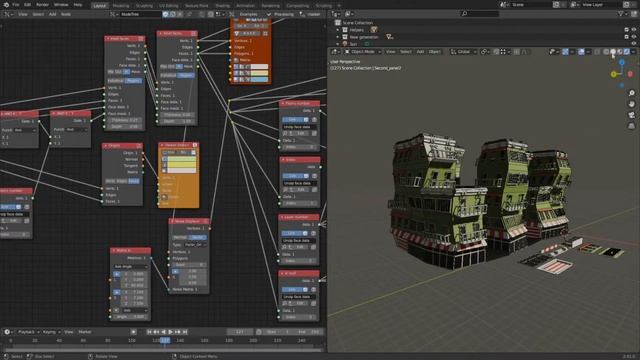
Task: Toggle visibility of Helpers collection
Action: pos(634,30)
